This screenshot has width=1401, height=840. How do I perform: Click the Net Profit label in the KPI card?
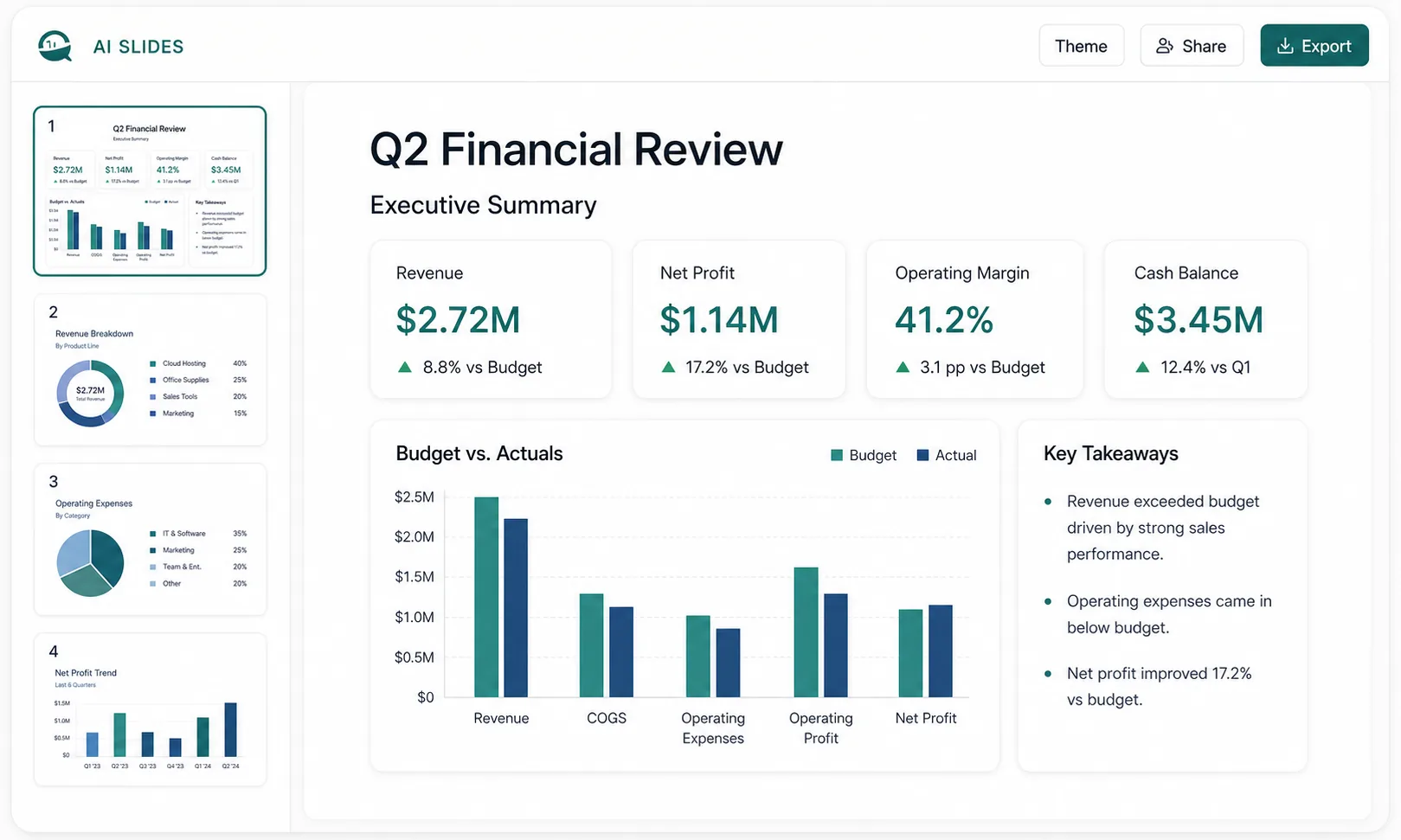(x=697, y=273)
